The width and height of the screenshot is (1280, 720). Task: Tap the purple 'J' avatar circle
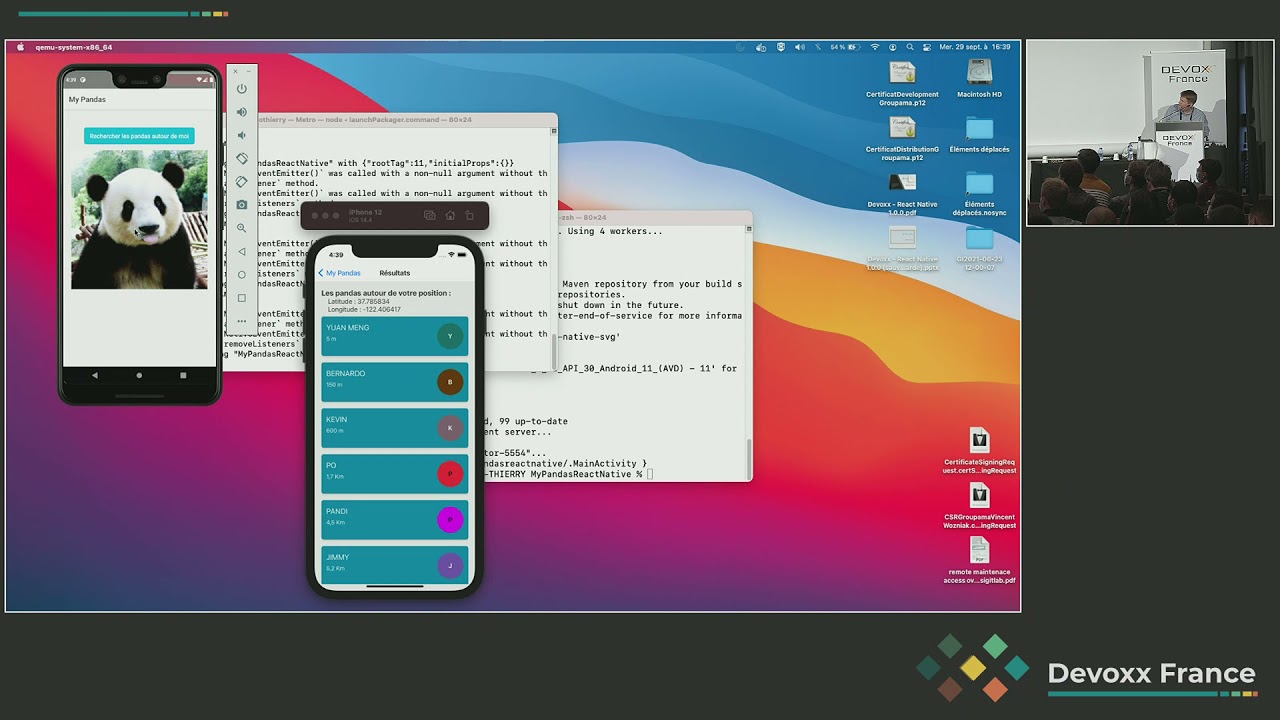pyautogui.click(x=450, y=566)
